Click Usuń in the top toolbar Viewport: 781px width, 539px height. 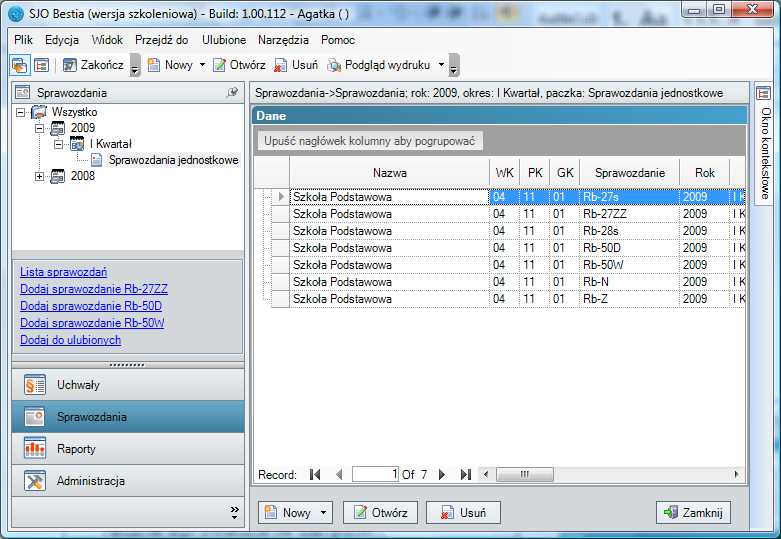pos(296,65)
